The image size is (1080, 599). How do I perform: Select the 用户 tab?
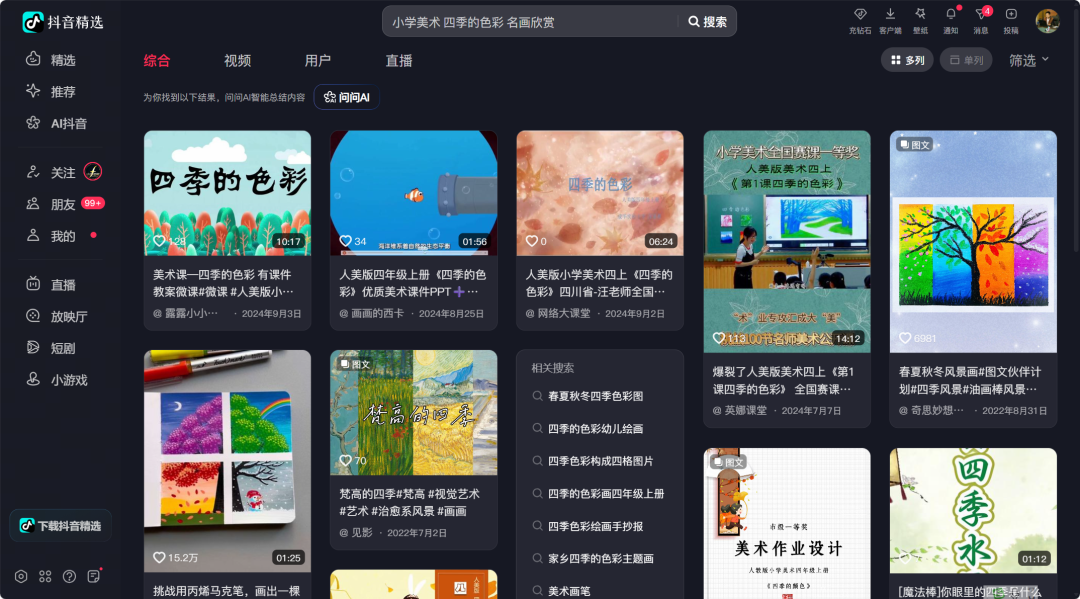[318, 61]
